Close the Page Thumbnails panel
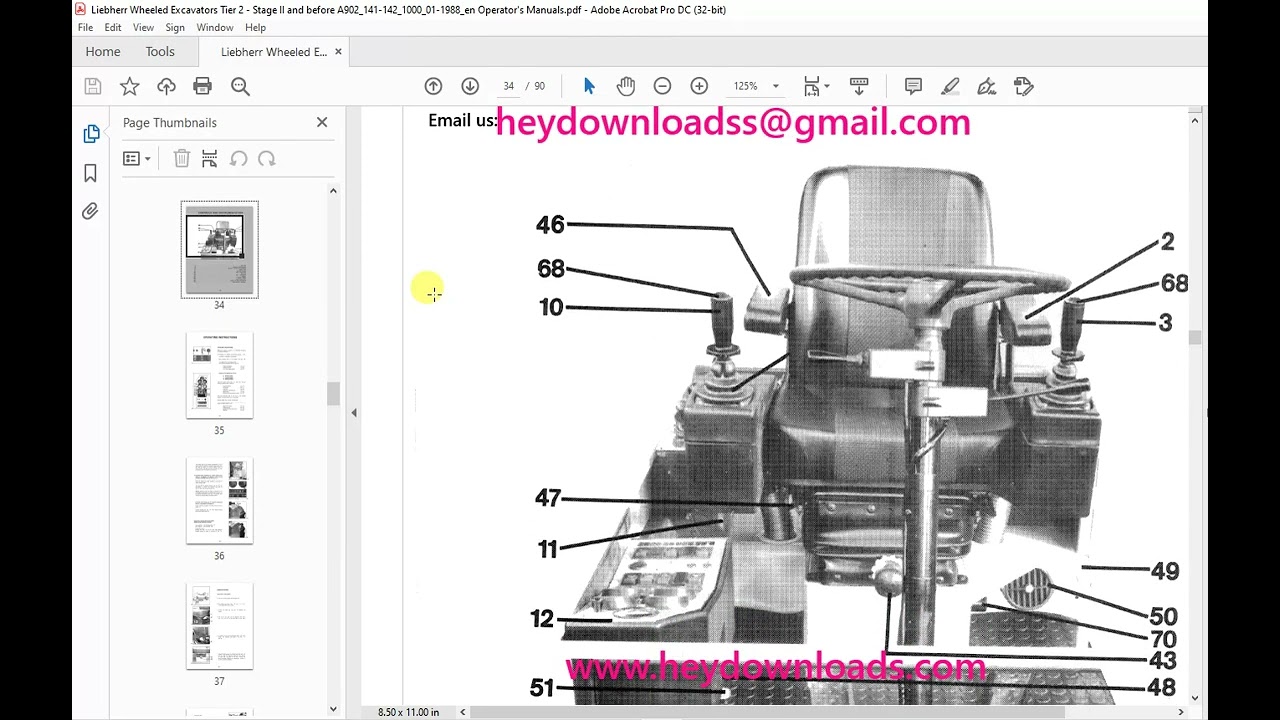1280x720 pixels. [x=322, y=122]
